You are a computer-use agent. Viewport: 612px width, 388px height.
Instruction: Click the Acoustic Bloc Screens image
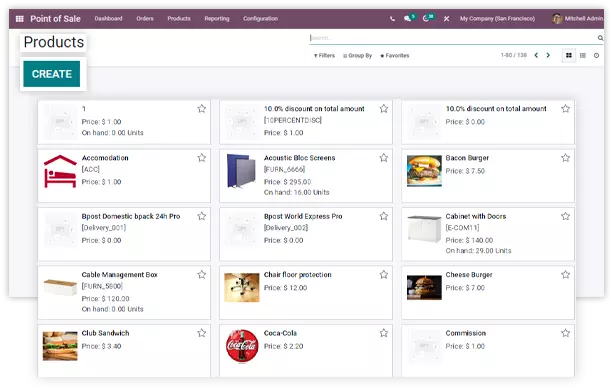[x=241, y=171]
